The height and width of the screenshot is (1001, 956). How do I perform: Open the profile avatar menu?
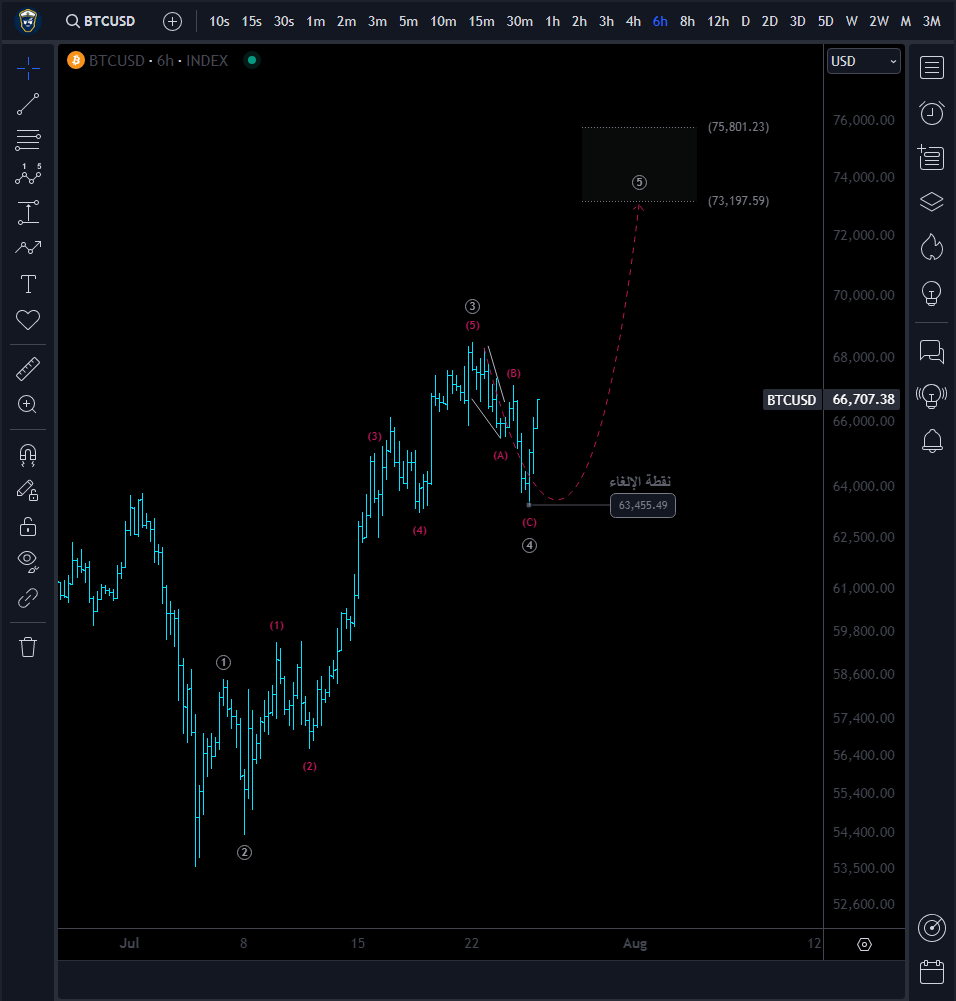coord(27,21)
